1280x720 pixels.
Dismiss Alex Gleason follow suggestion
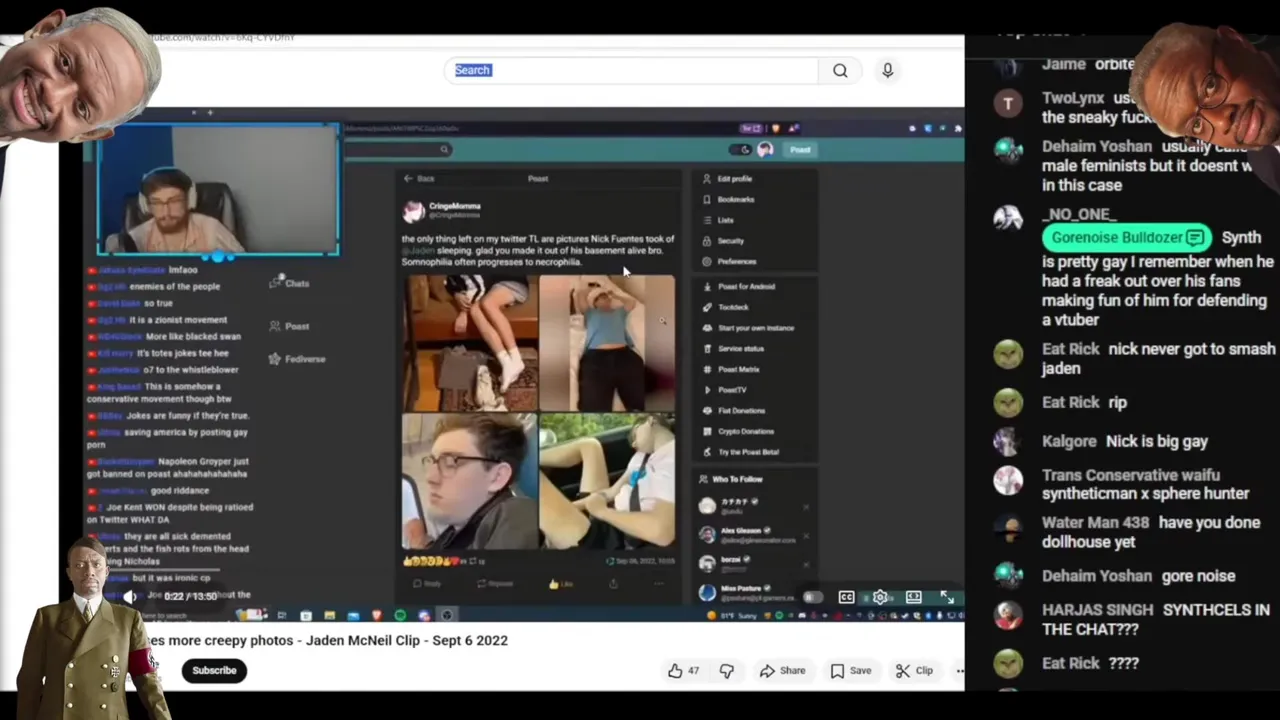point(806,535)
